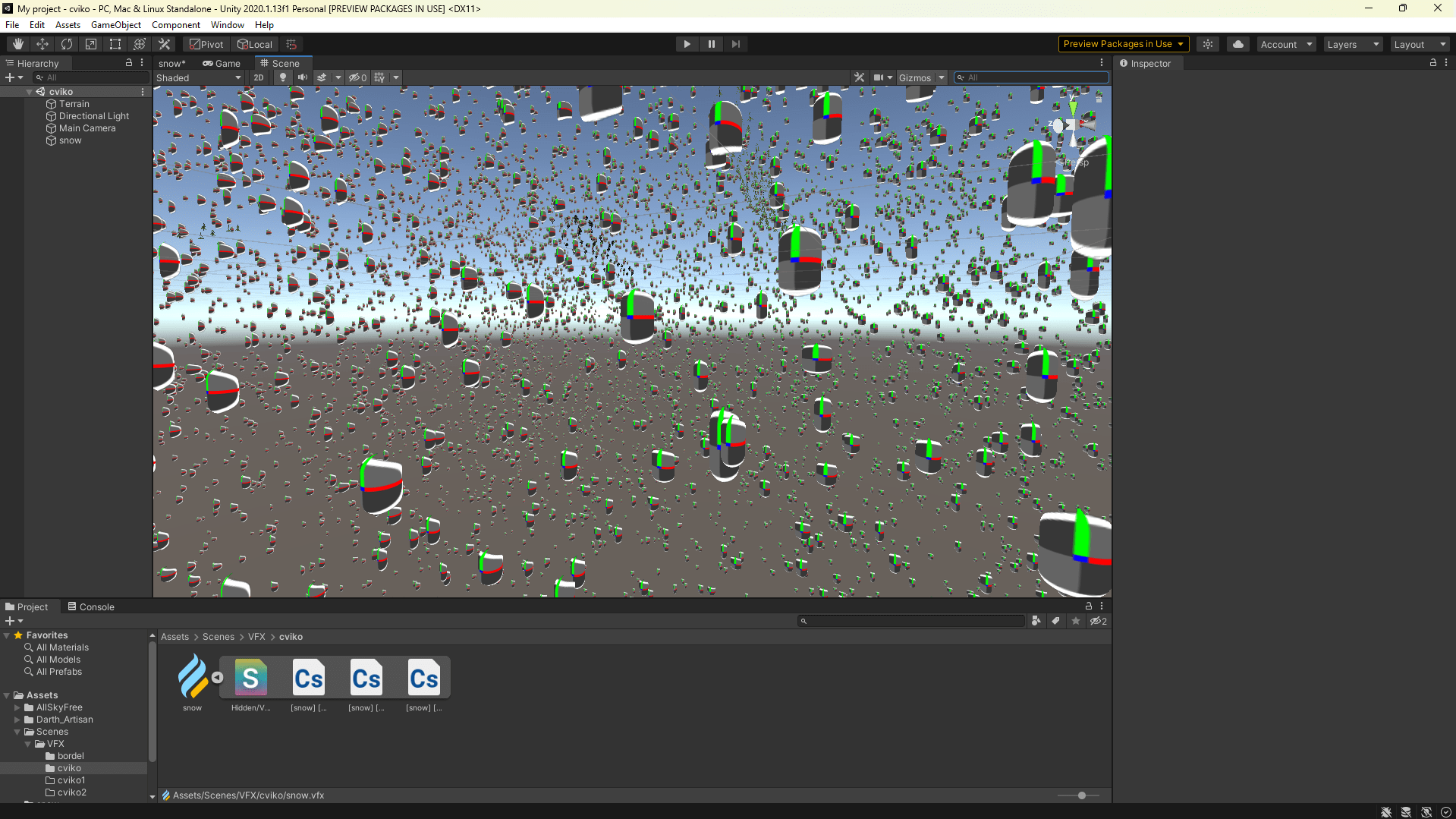1456x819 pixels.
Task: Toggle Local/Global handle rotation
Action: [x=255, y=44]
